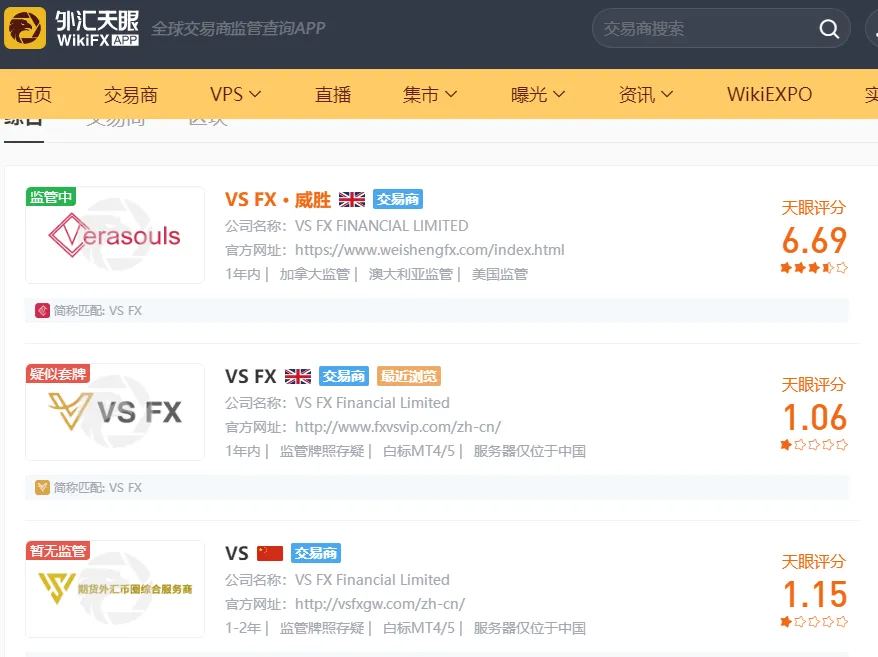Click 交易商 tag next to VS China entry

[316, 553]
